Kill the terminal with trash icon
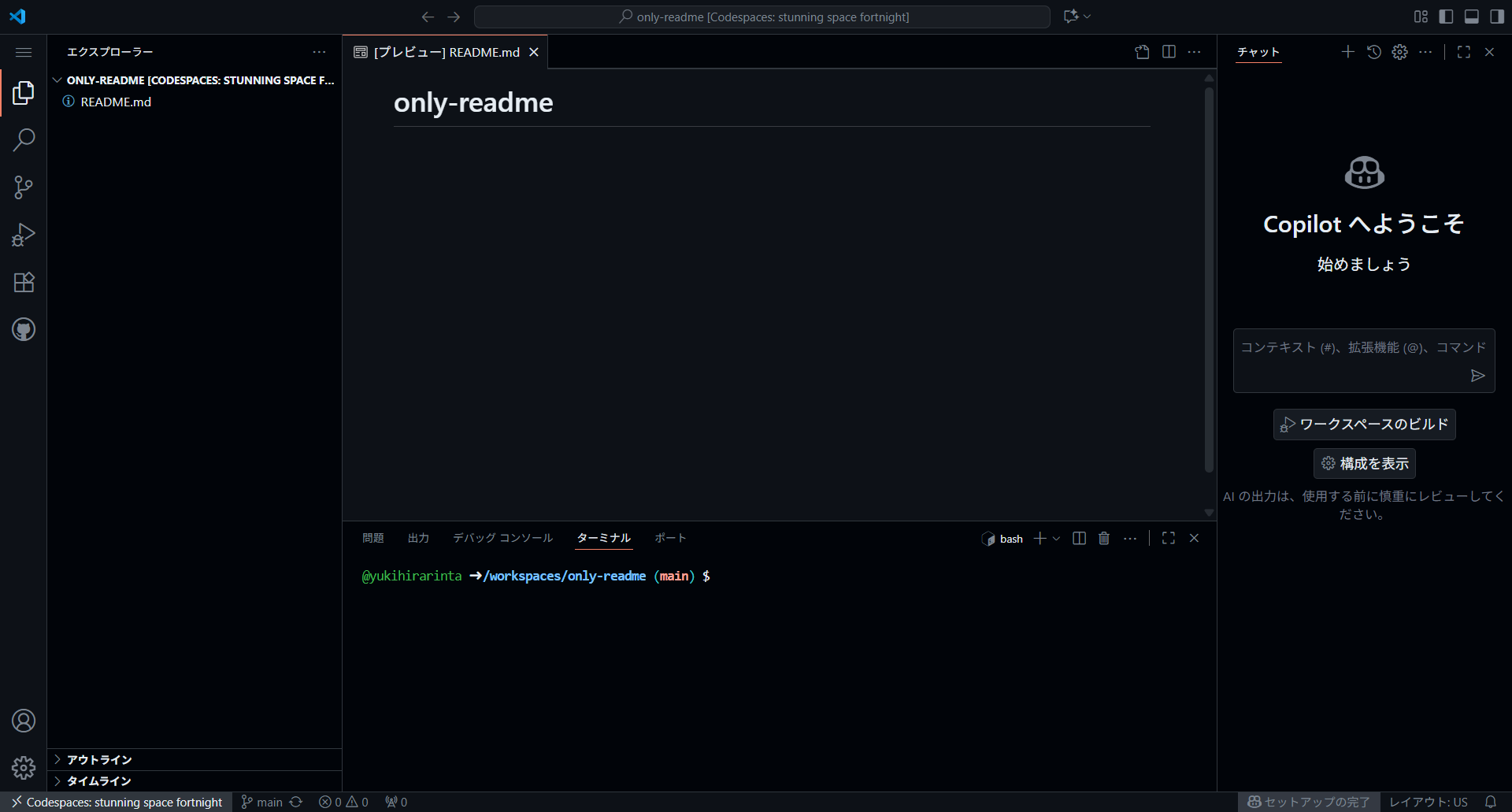The image size is (1512, 812). click(x=1104, y=538)
